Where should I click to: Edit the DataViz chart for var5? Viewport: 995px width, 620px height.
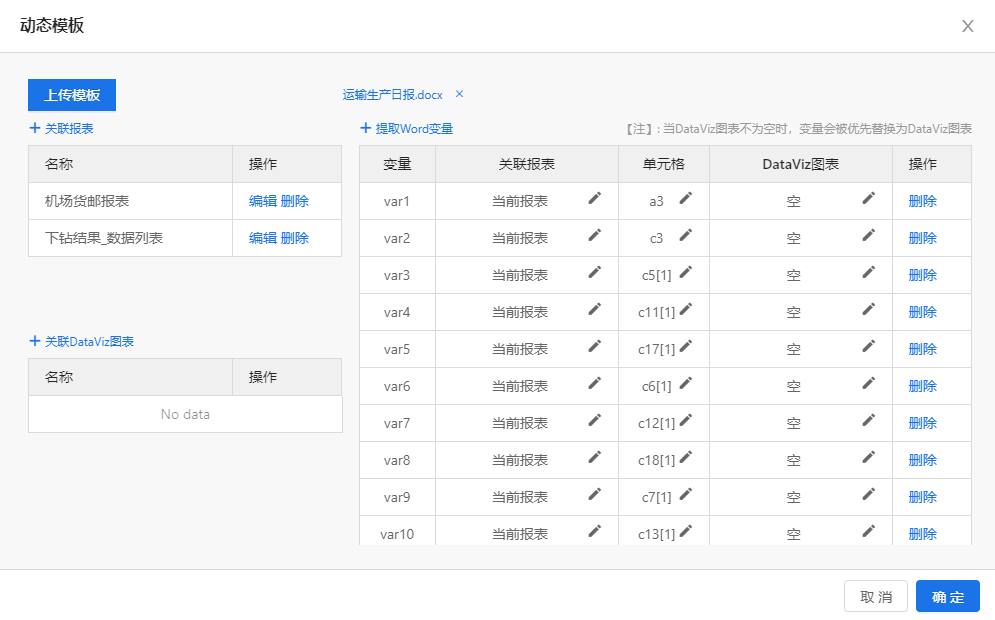tap(869, 346)
